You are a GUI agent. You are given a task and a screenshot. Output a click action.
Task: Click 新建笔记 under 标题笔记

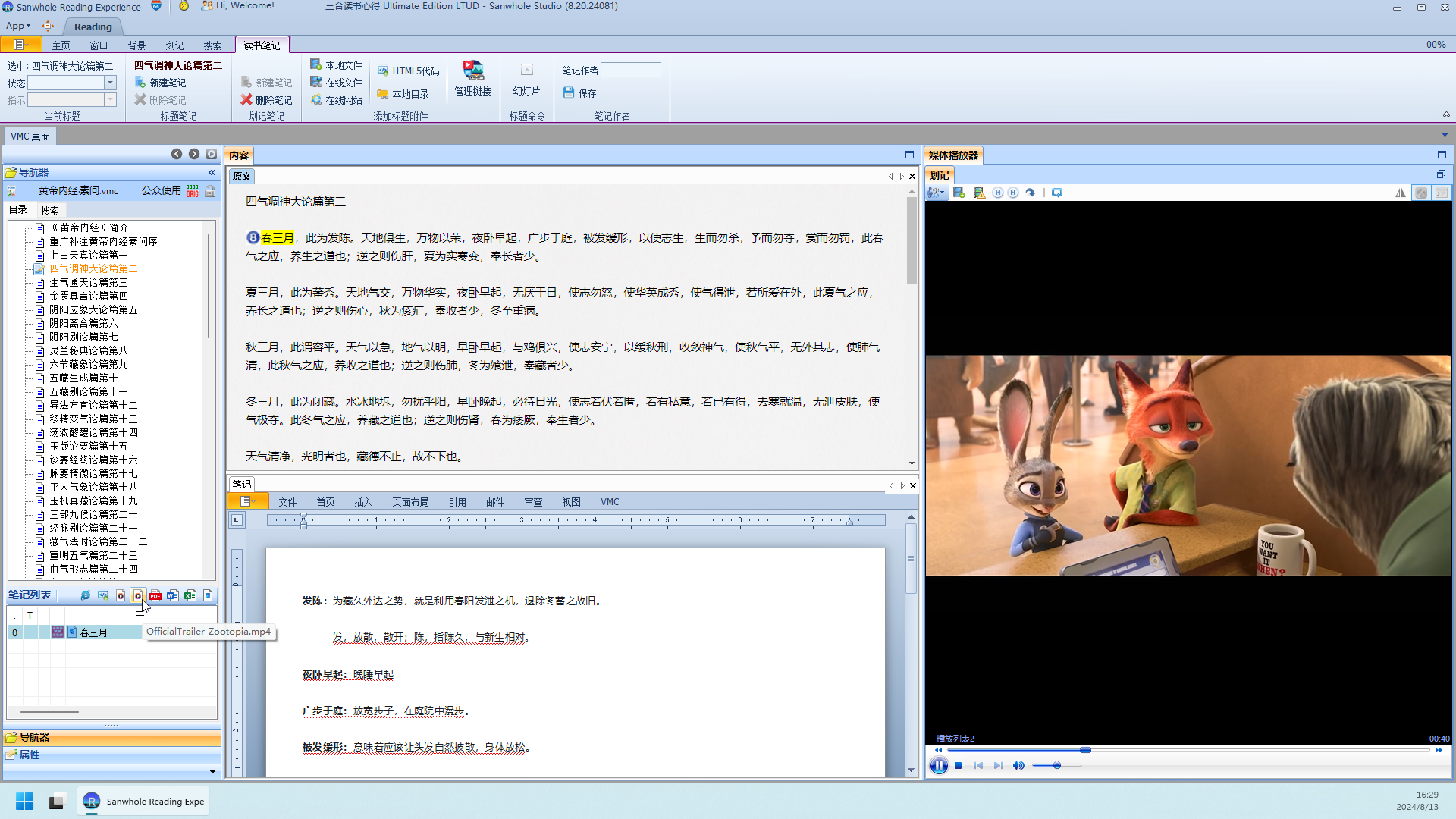161,83
